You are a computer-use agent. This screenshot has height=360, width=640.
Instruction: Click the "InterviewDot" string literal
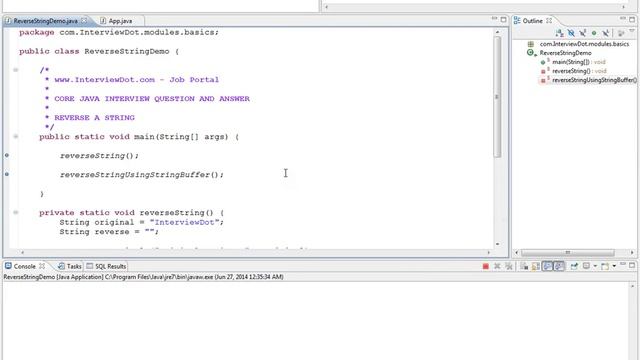tap(184, 222)
